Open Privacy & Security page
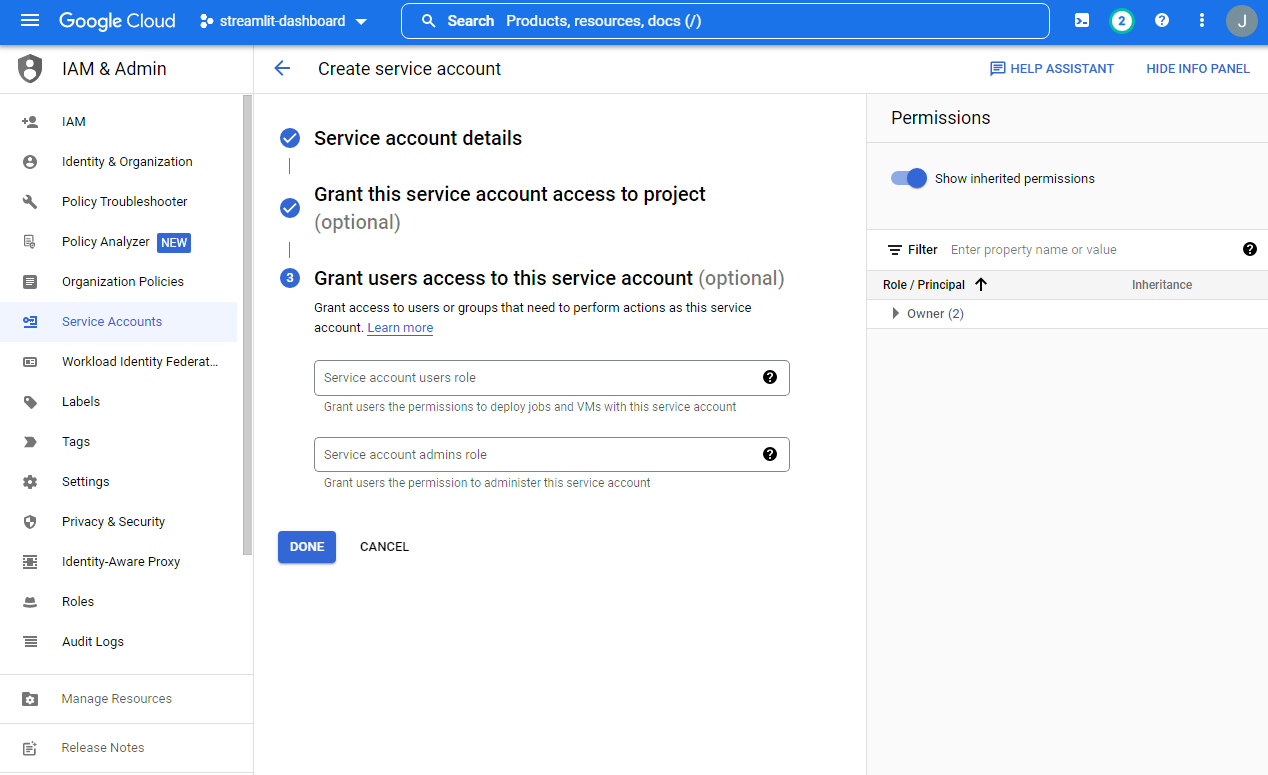Image resolution: width=1268 pixels, height=775 pixels. coord(119,522)
